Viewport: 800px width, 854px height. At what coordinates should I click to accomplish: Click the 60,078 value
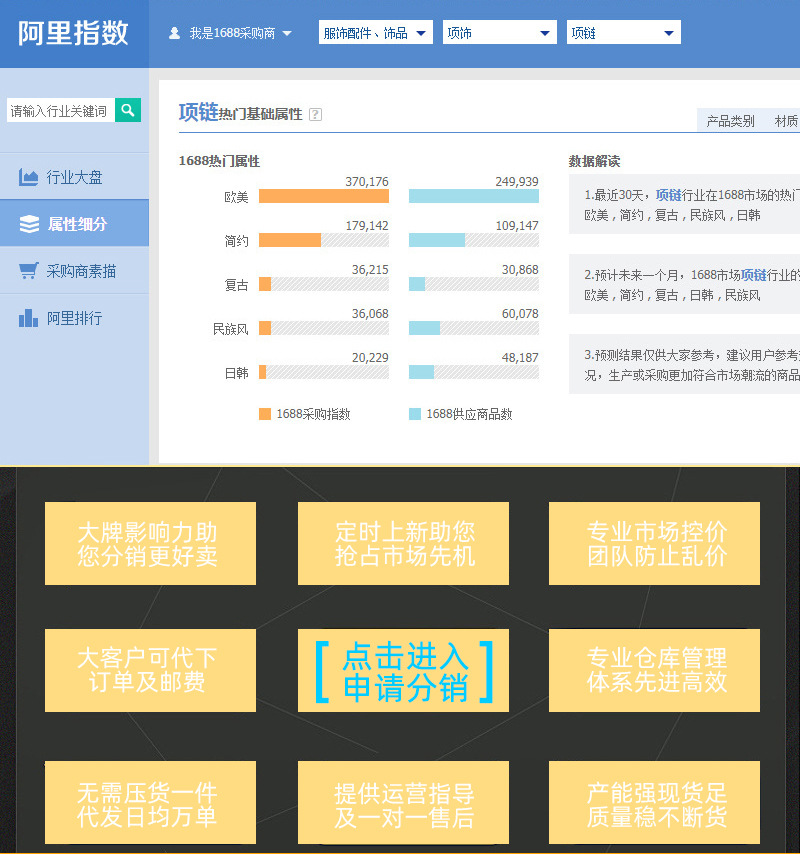[520, 314]
